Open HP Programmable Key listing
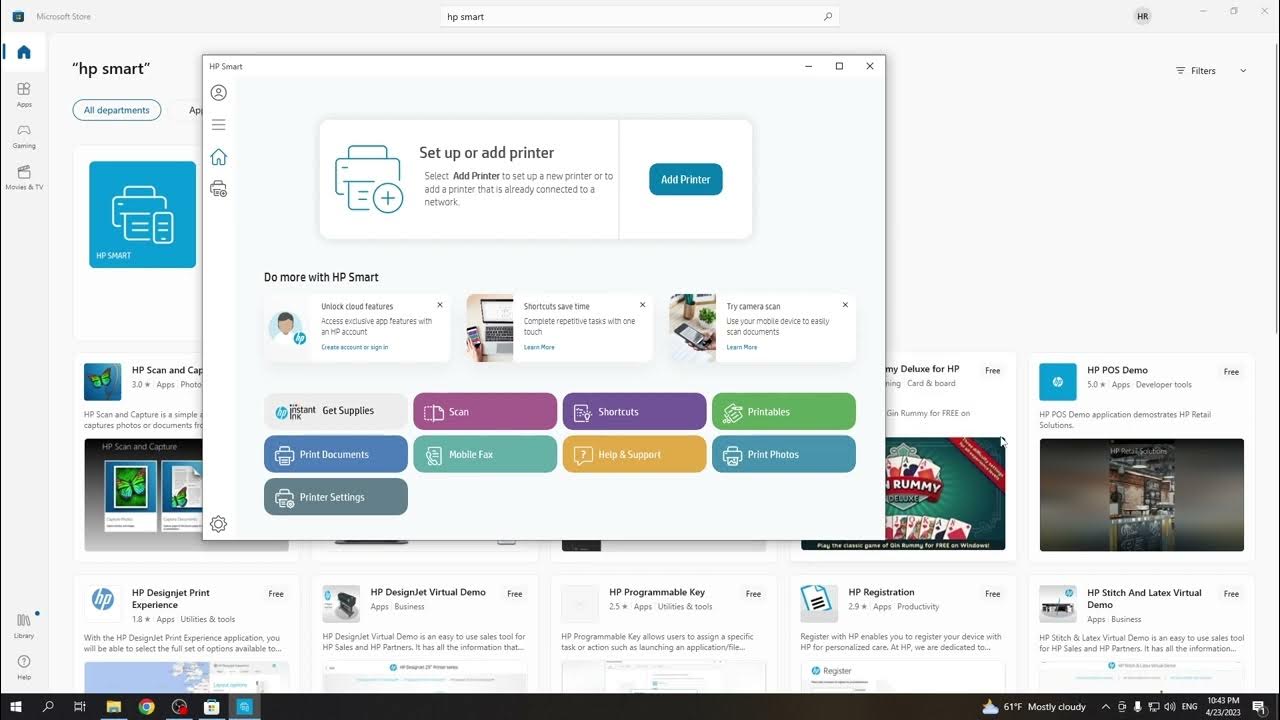1280x720 pixels. 663,634
